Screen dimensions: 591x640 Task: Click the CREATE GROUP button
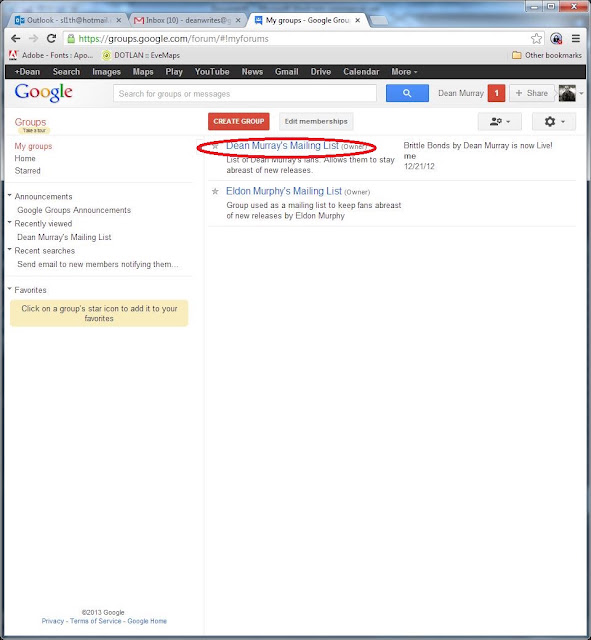(x=239, y=122)
